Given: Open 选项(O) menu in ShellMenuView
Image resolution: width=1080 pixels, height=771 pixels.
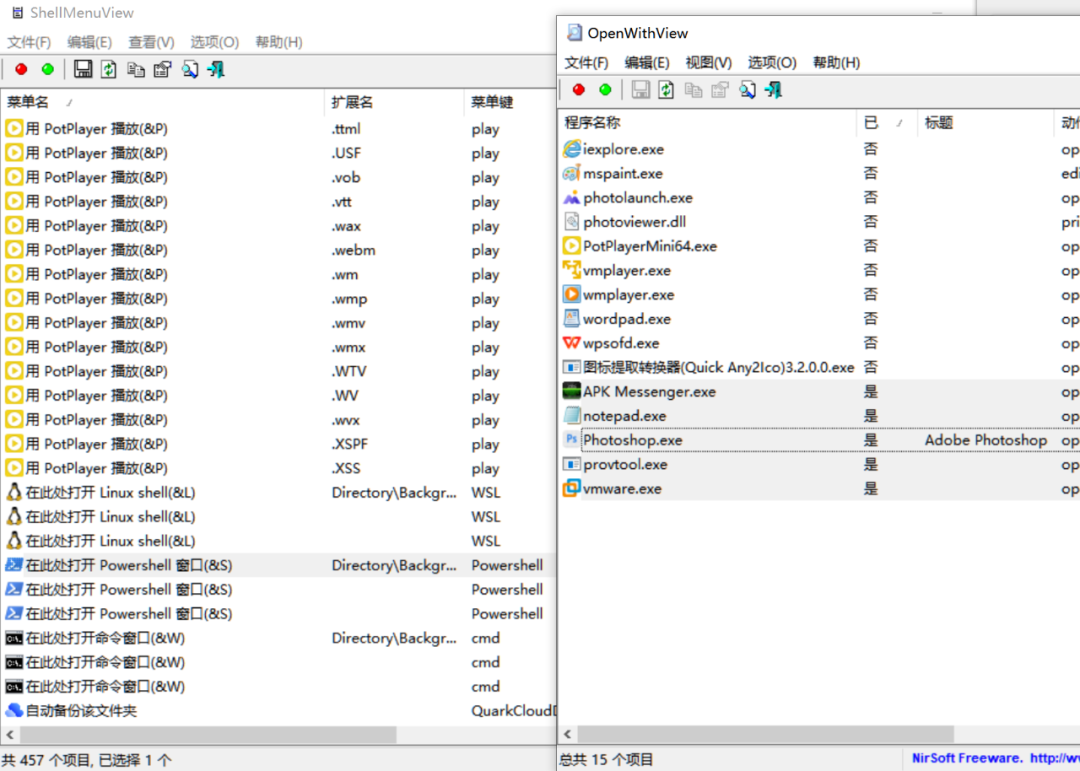Looking at the screenshot, I should [214, 42].
